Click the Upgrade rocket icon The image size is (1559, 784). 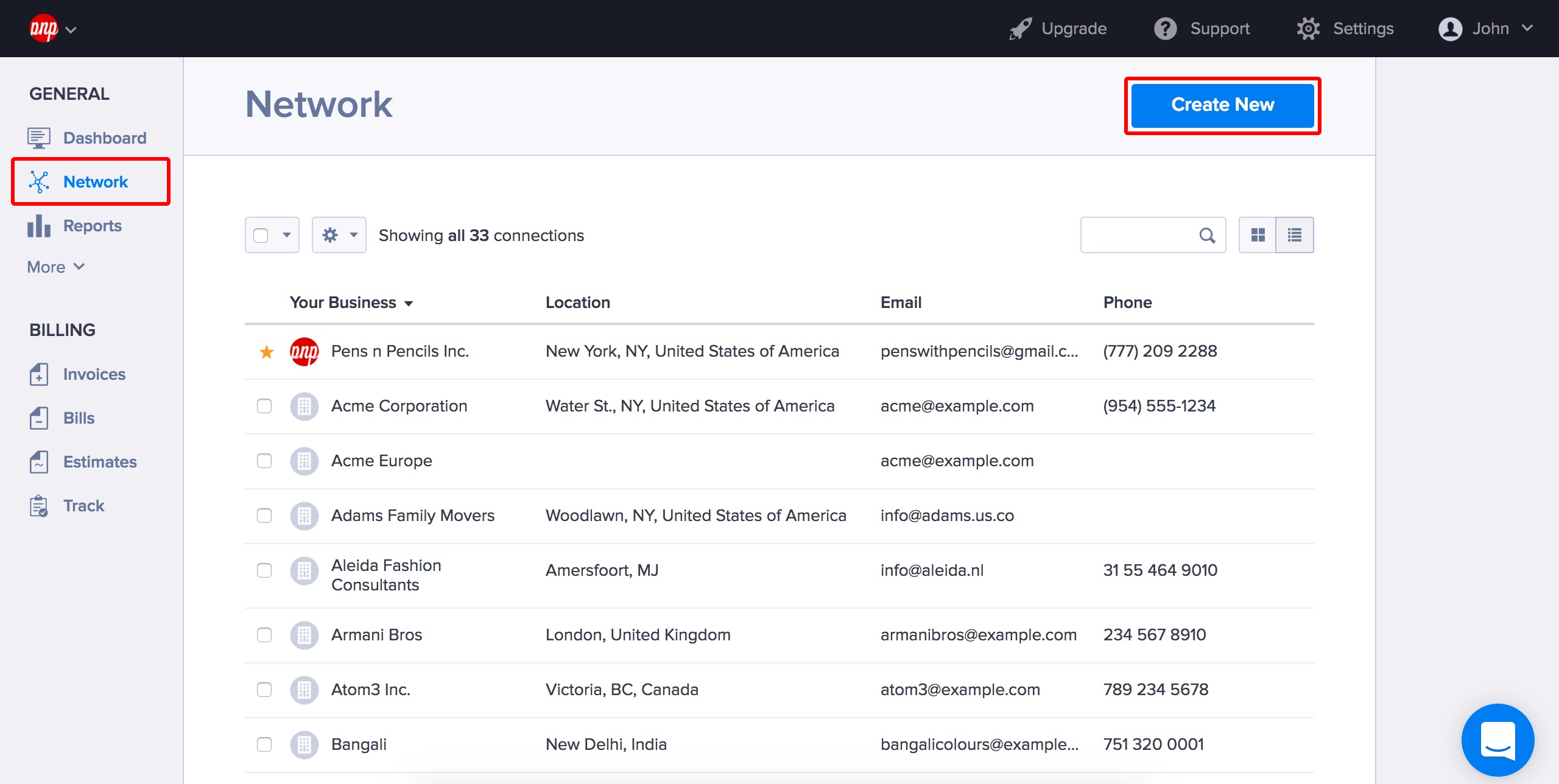(x=1021, y=29)
